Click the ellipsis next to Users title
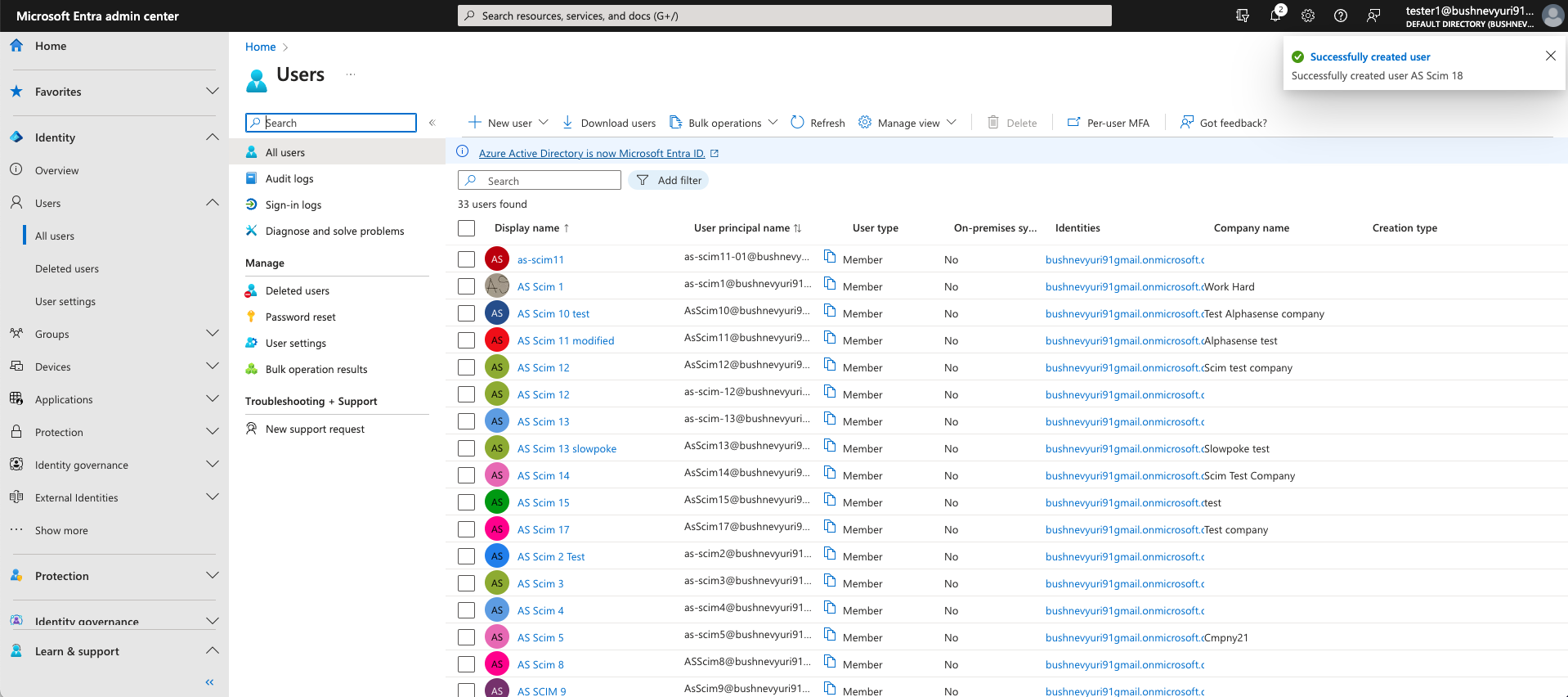 pyautogui.click(x=351, y=74)
